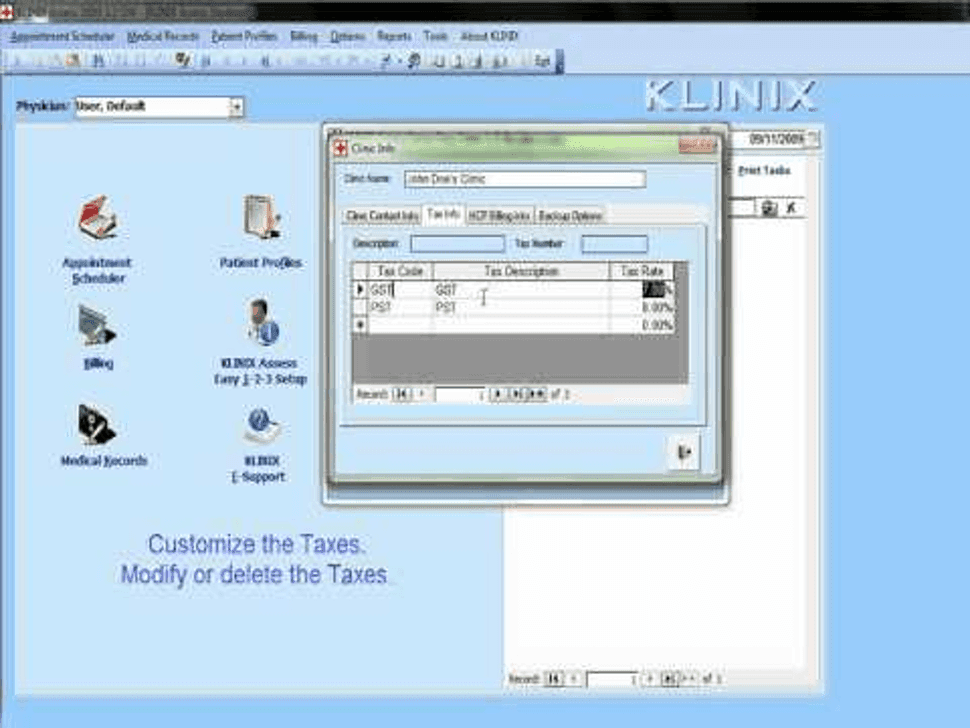Open the Backup Options tab
970x728 pixels.
pos(570,216)
